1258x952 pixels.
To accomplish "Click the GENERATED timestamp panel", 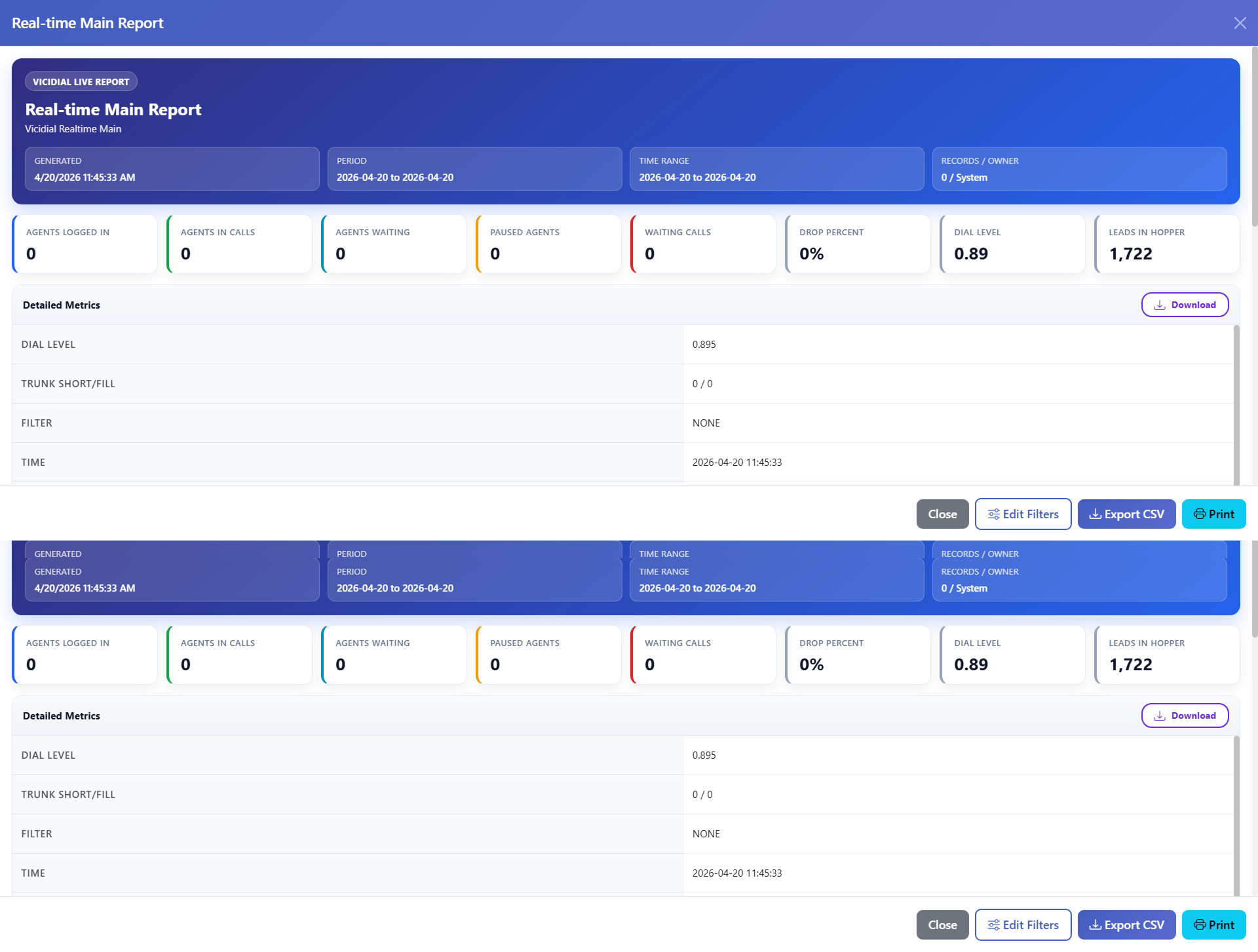I will (x=172, y=169).
